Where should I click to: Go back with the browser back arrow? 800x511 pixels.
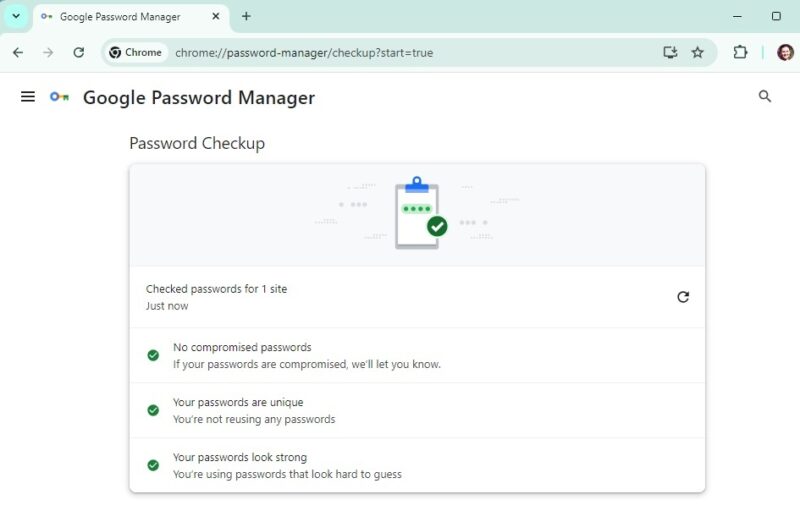[18, 53]
